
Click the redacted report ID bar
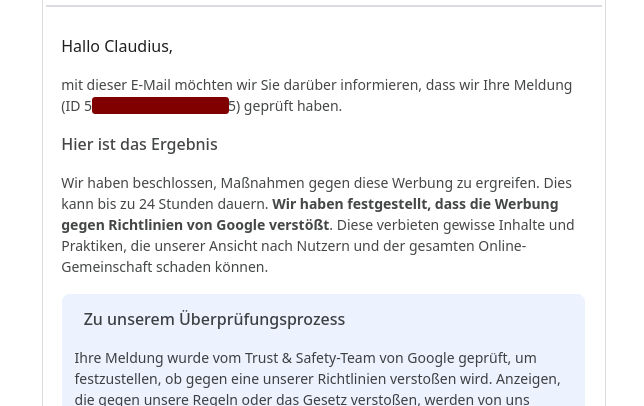click(160, 106)
